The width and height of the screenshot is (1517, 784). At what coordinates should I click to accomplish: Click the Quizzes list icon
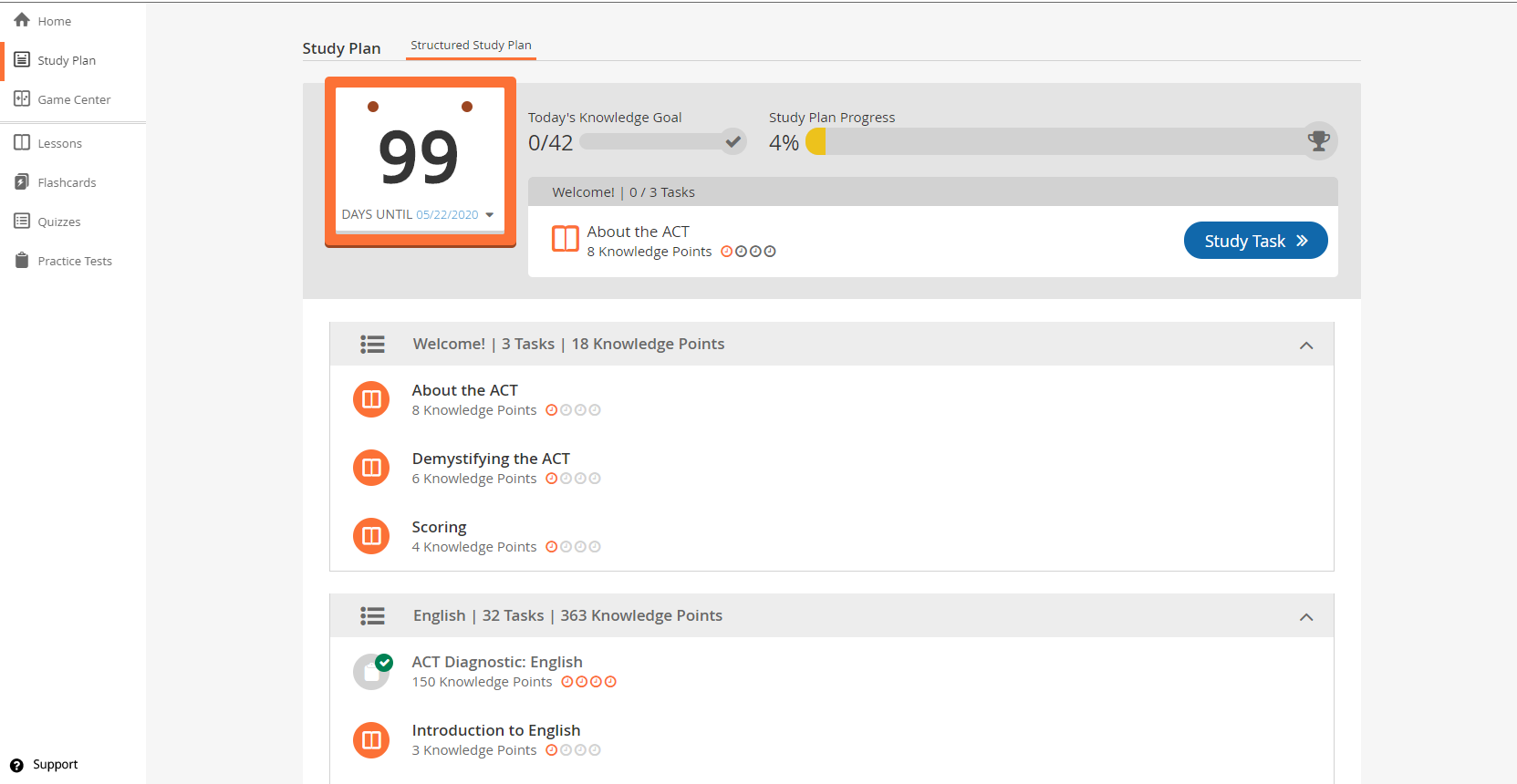click(x=22, y=221)
